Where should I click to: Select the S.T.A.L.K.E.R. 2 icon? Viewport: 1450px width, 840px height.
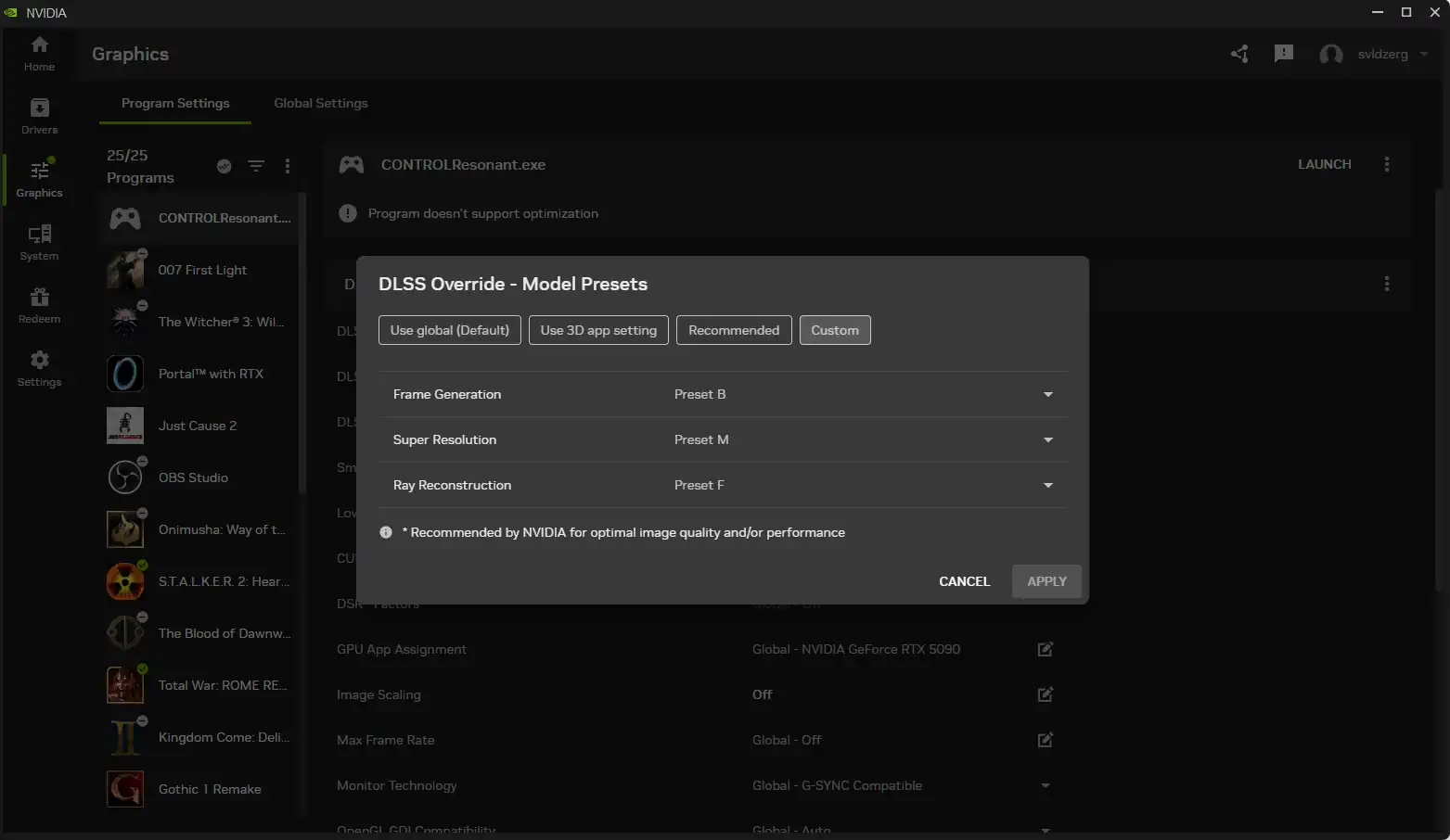125,581
